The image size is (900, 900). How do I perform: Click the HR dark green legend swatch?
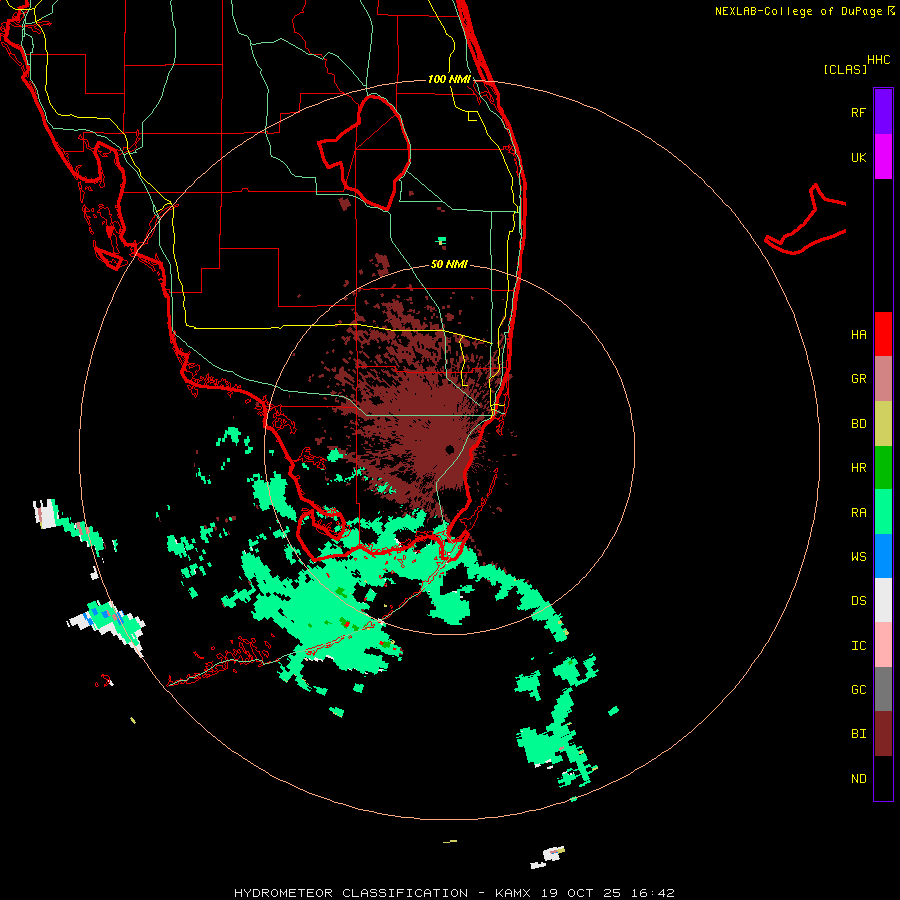[883, 467]
